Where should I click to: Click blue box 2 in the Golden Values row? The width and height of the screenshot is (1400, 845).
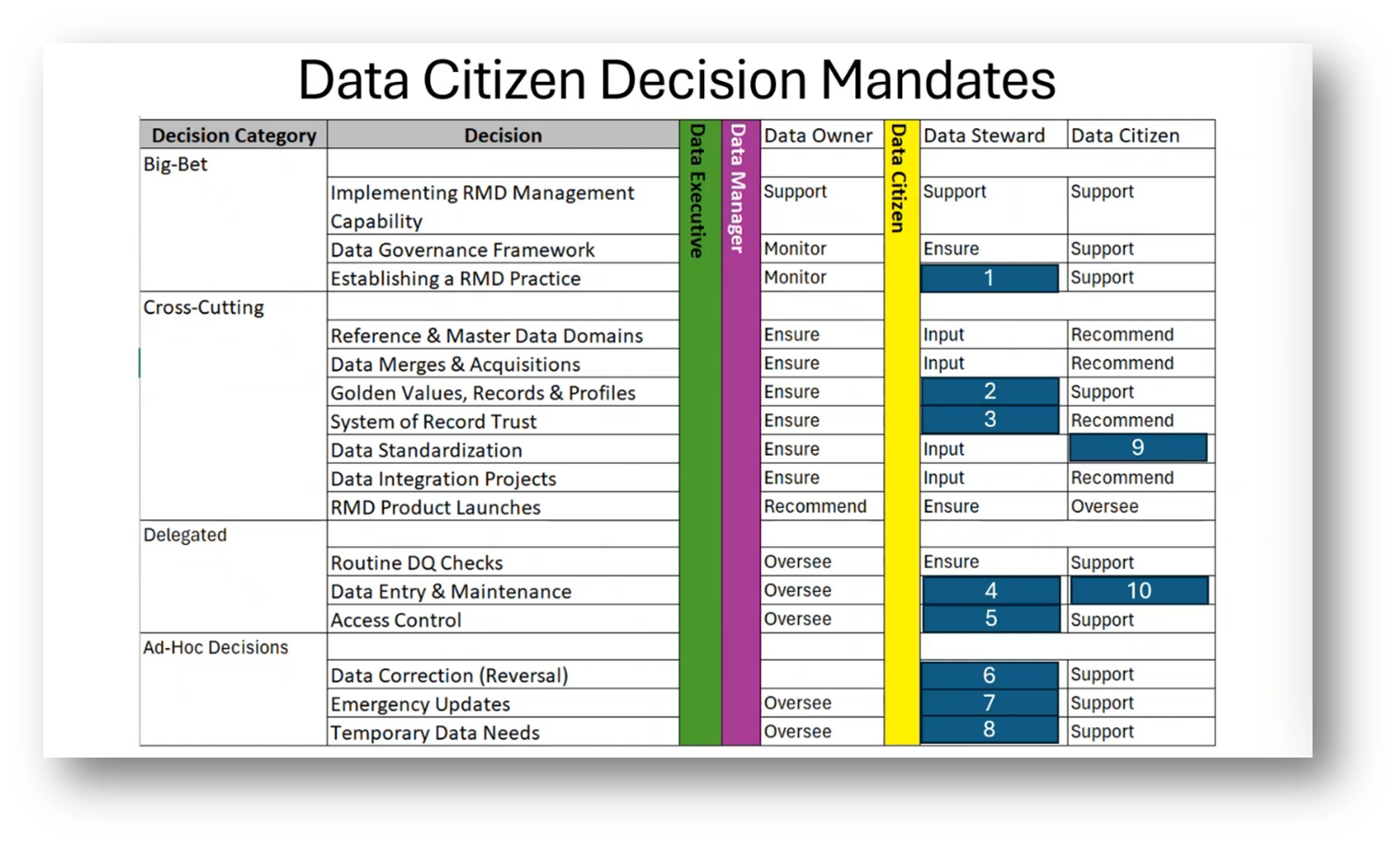pyautogui.click(x=989, y=391)
